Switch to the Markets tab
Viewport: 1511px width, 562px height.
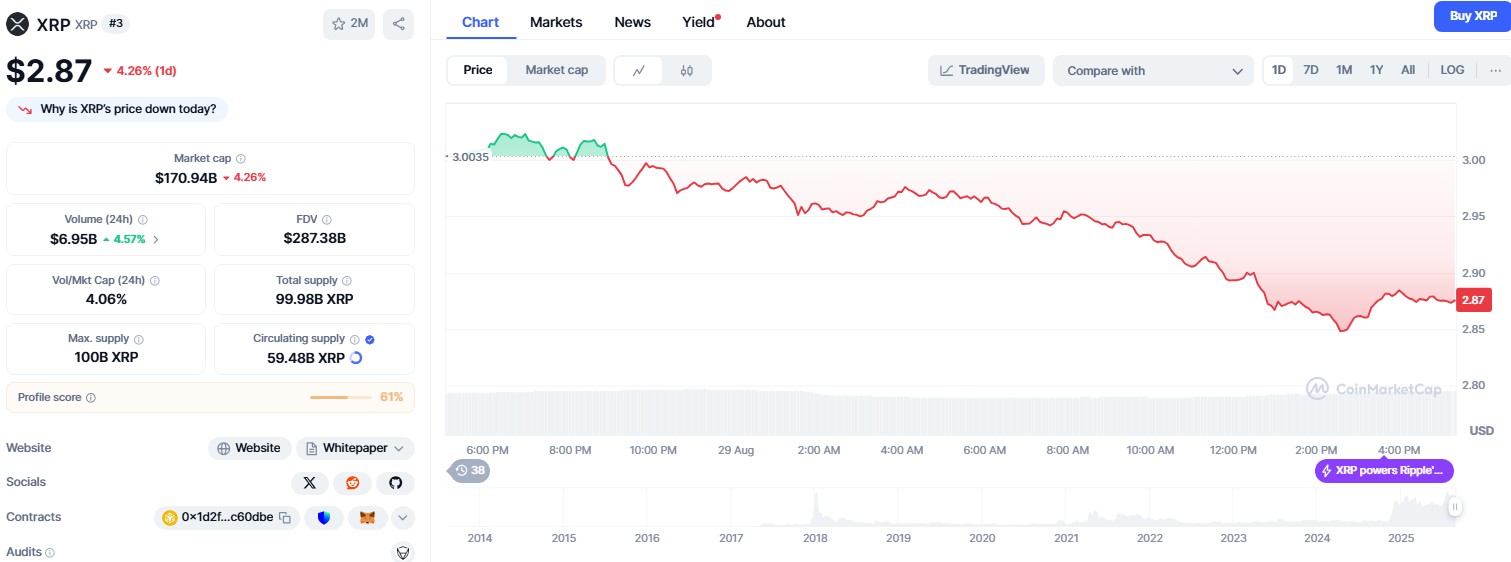coord(556,22)
